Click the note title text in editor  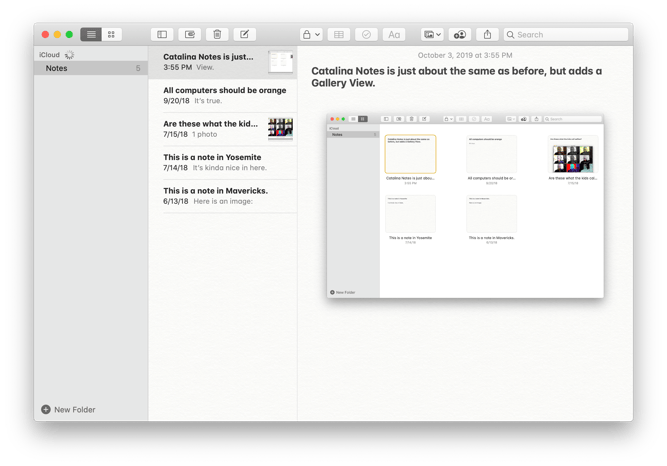[456, 77]
